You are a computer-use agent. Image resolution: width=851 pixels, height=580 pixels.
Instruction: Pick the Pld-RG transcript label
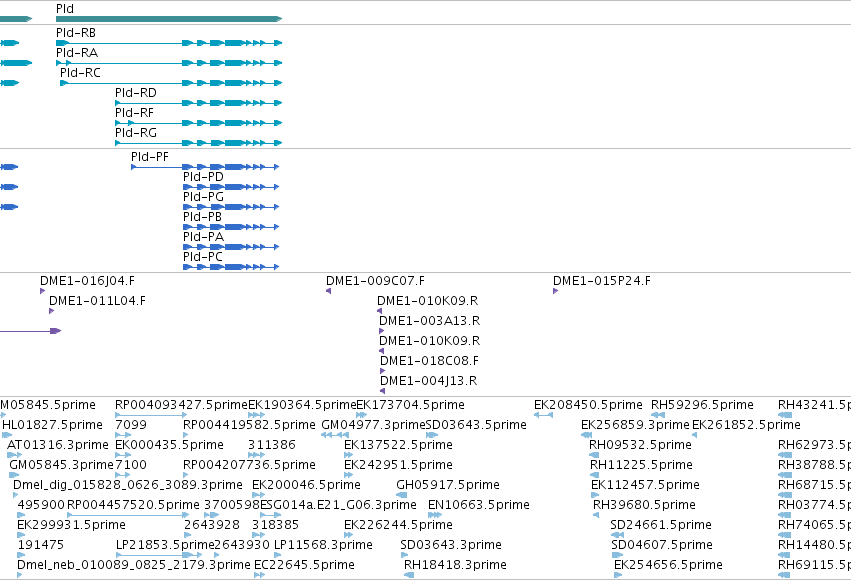(136, 133)
